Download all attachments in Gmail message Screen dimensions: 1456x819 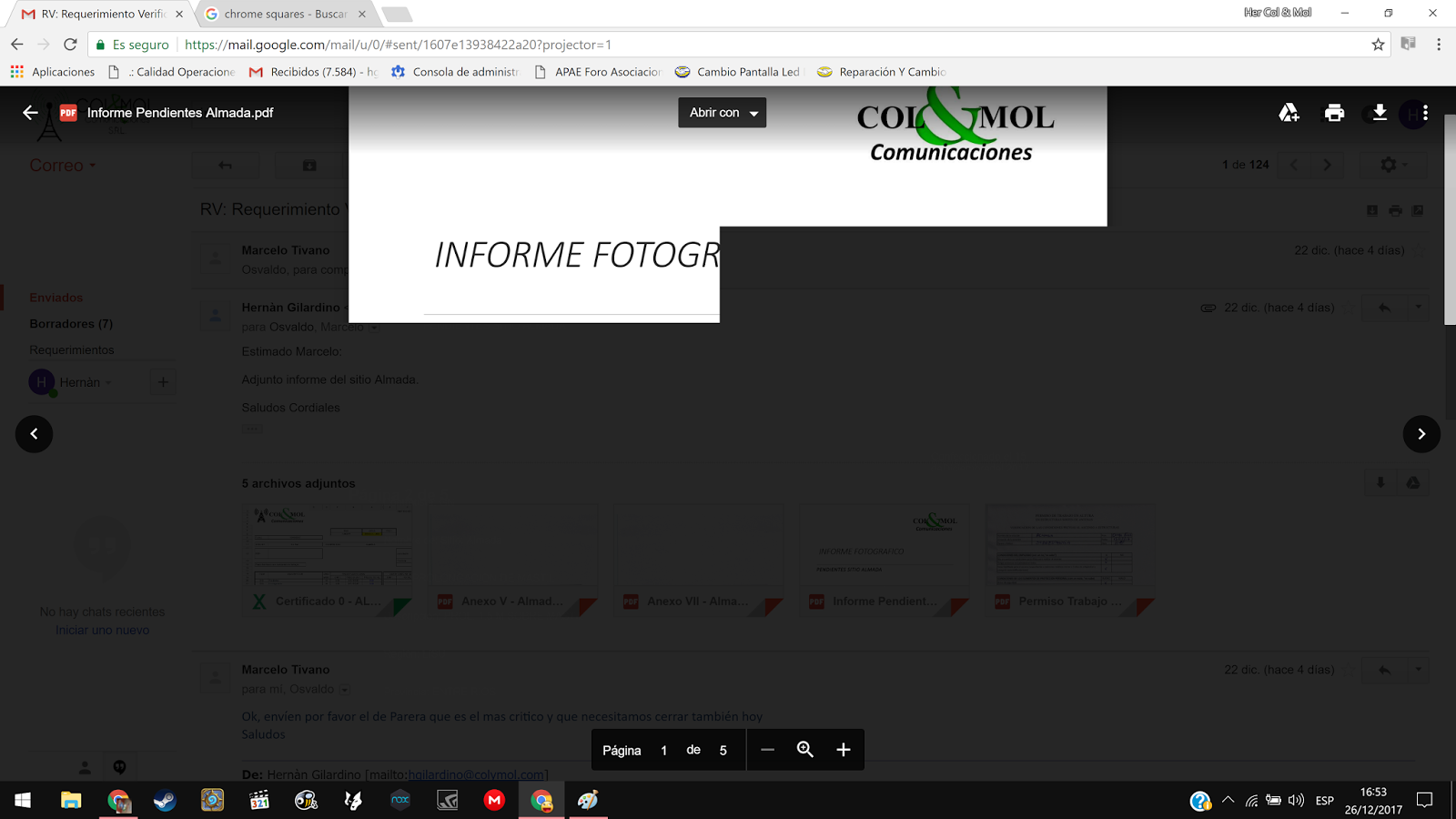point(1380,483)
